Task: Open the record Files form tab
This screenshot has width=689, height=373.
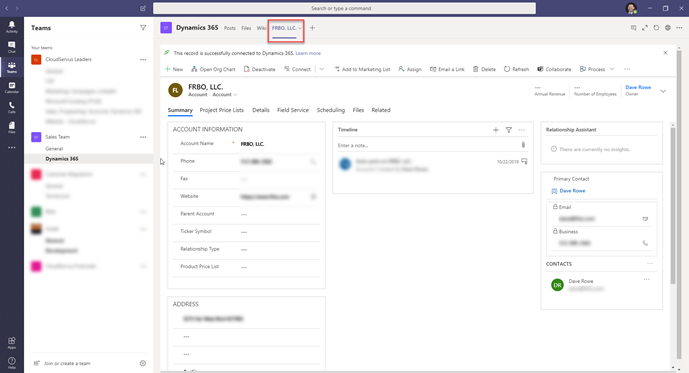Action: (358, 110)
